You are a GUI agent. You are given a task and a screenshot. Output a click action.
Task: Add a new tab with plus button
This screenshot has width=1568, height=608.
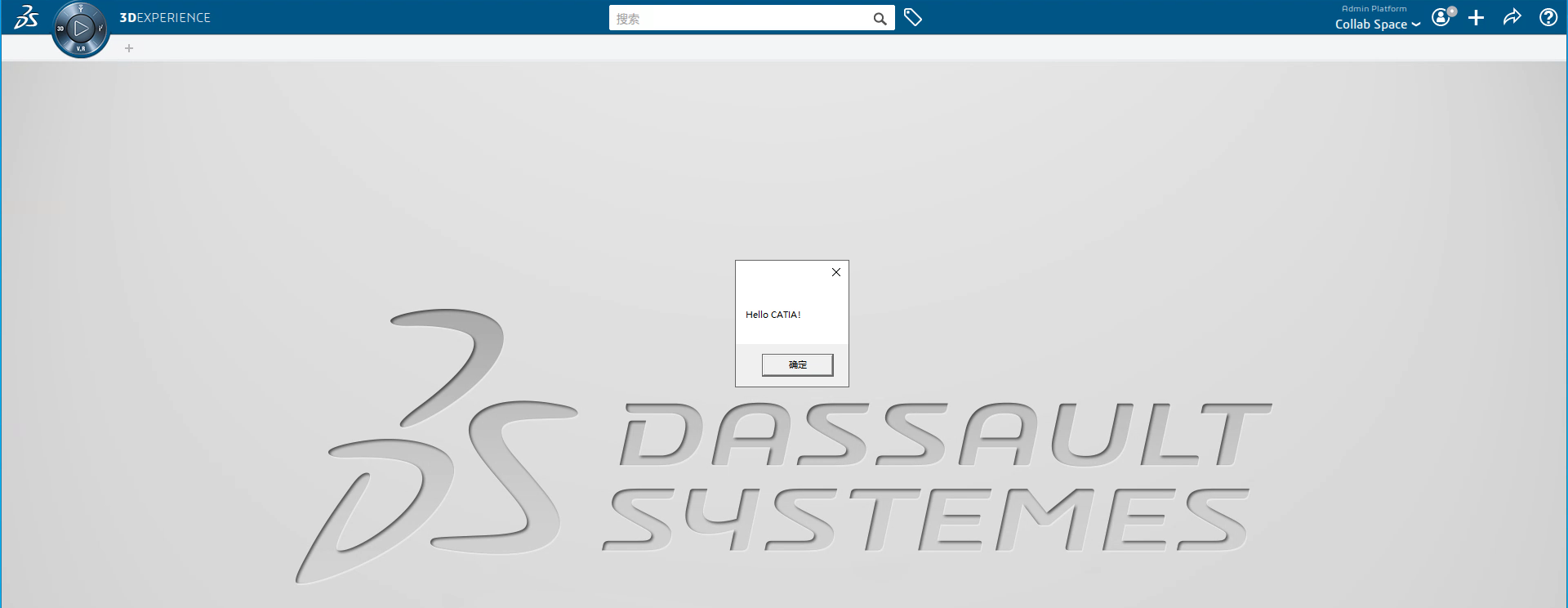tap(129, 48)
